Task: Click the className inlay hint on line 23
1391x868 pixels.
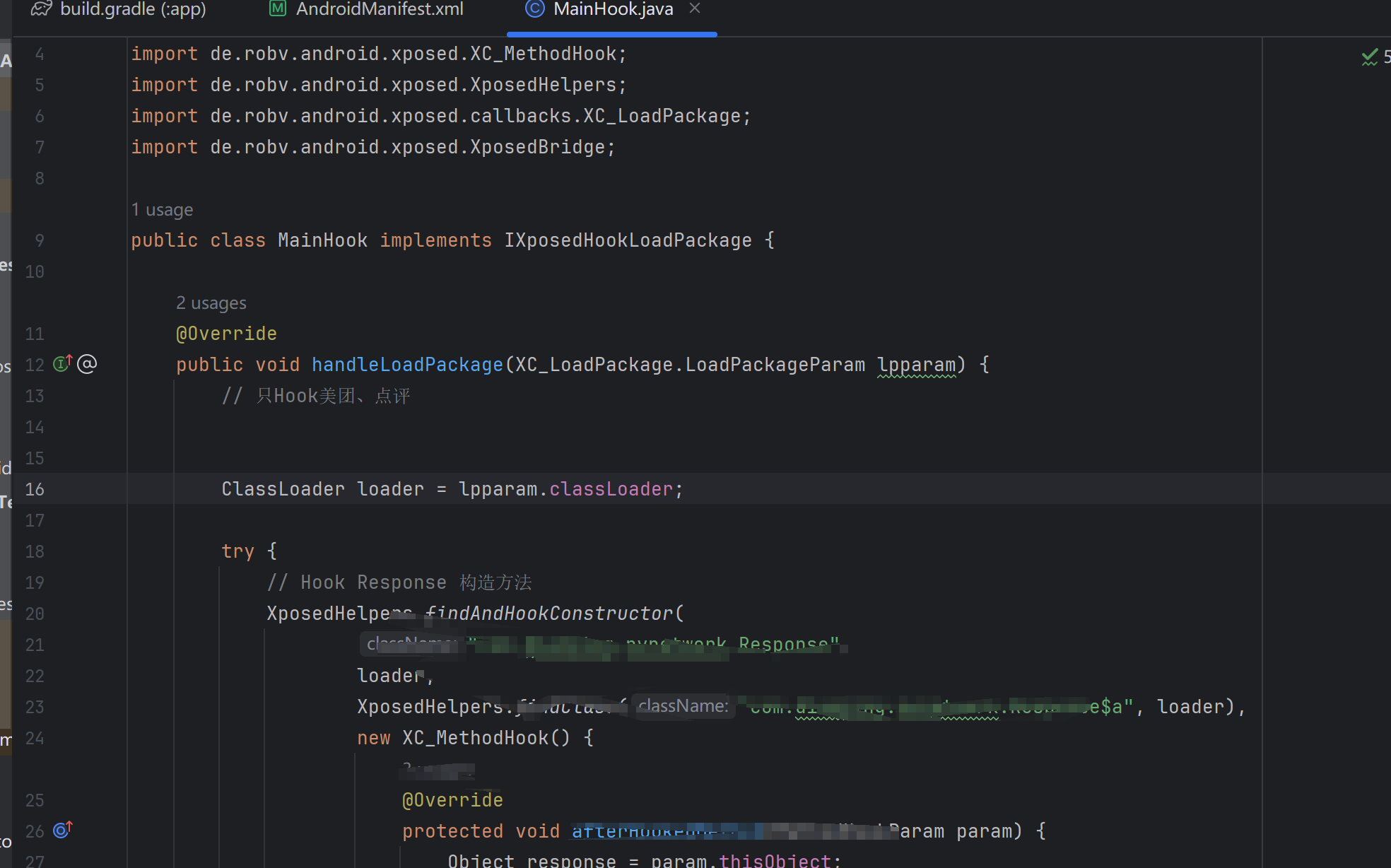Action: [683, 706]
